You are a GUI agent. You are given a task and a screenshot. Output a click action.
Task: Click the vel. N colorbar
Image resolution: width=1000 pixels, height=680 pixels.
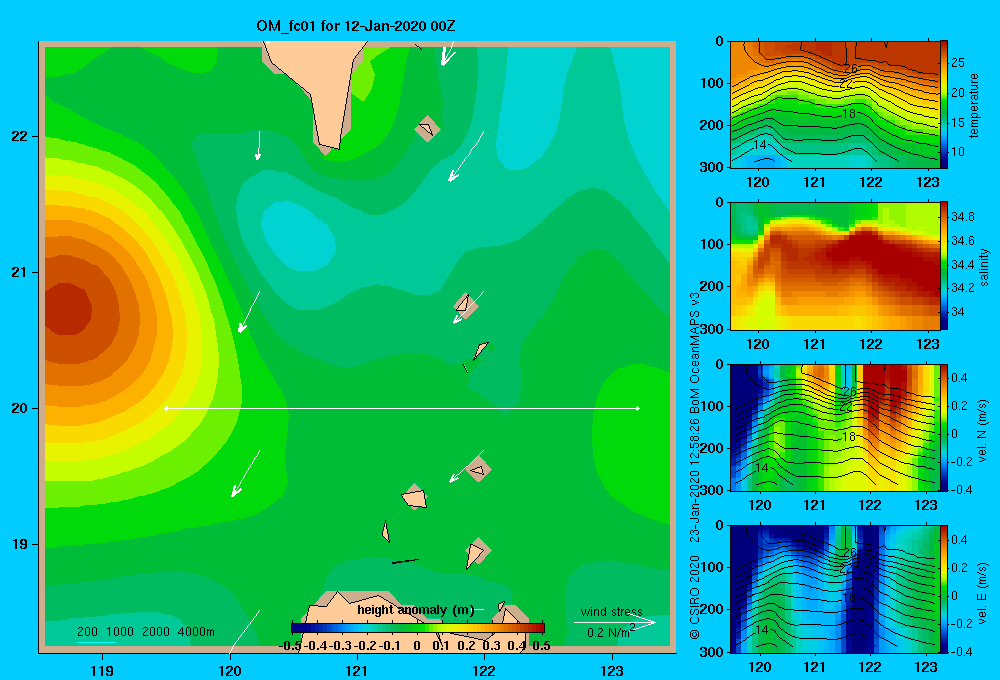point(944,427)
